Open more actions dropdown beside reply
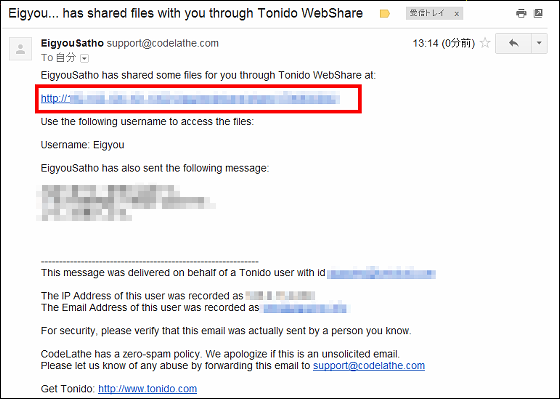The width and height of the screenshot is (560, 399). [539, 43]
